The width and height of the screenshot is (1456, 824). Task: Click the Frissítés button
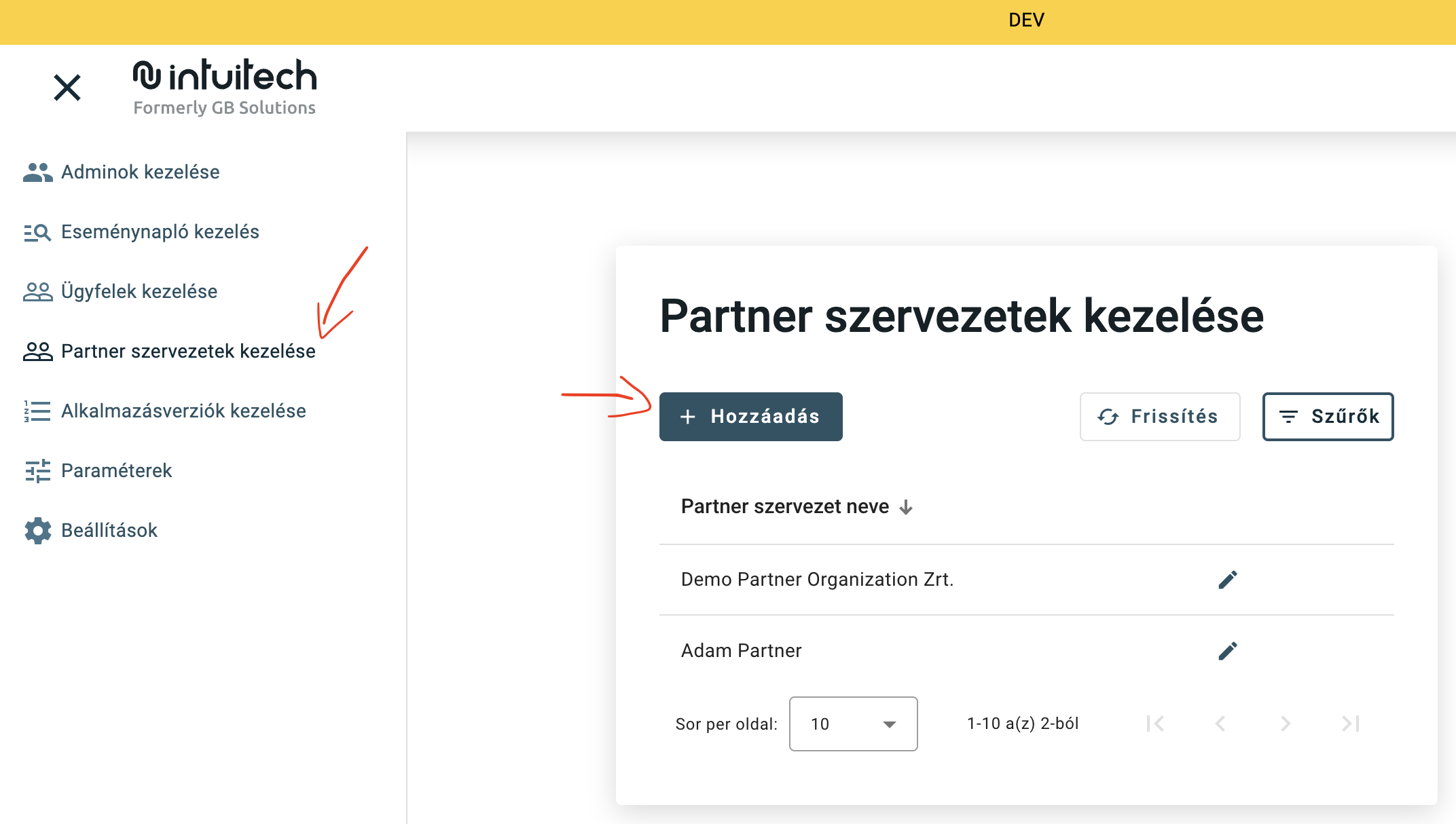pos(1160,417)
